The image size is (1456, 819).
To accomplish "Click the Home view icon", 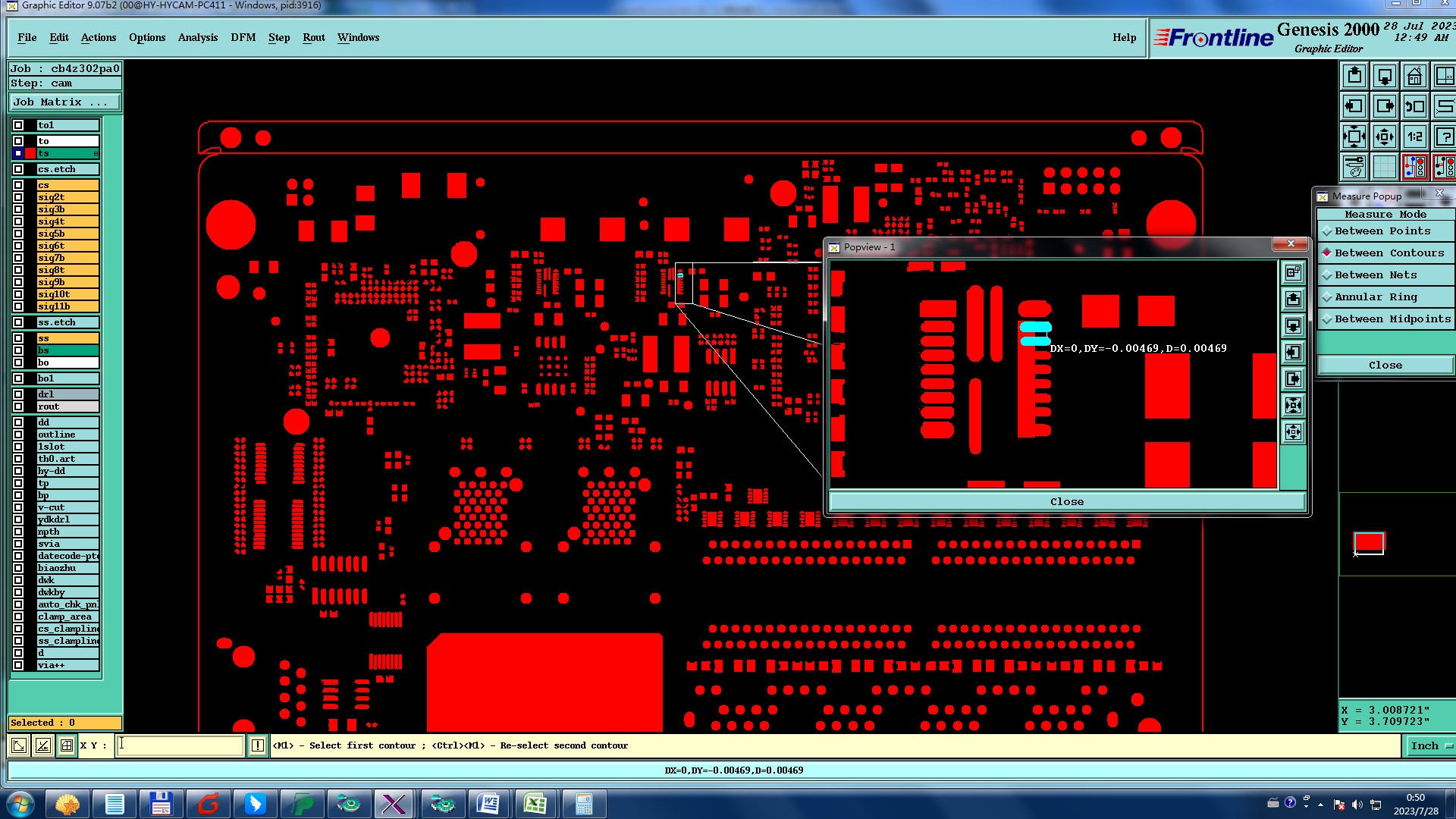I will pos(1414,77).
